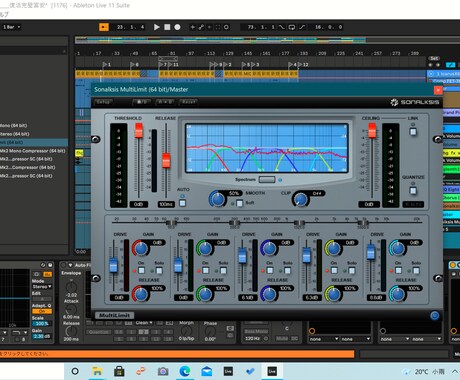
Task: Click the red band GAIN knob
Action: (141, 248)
